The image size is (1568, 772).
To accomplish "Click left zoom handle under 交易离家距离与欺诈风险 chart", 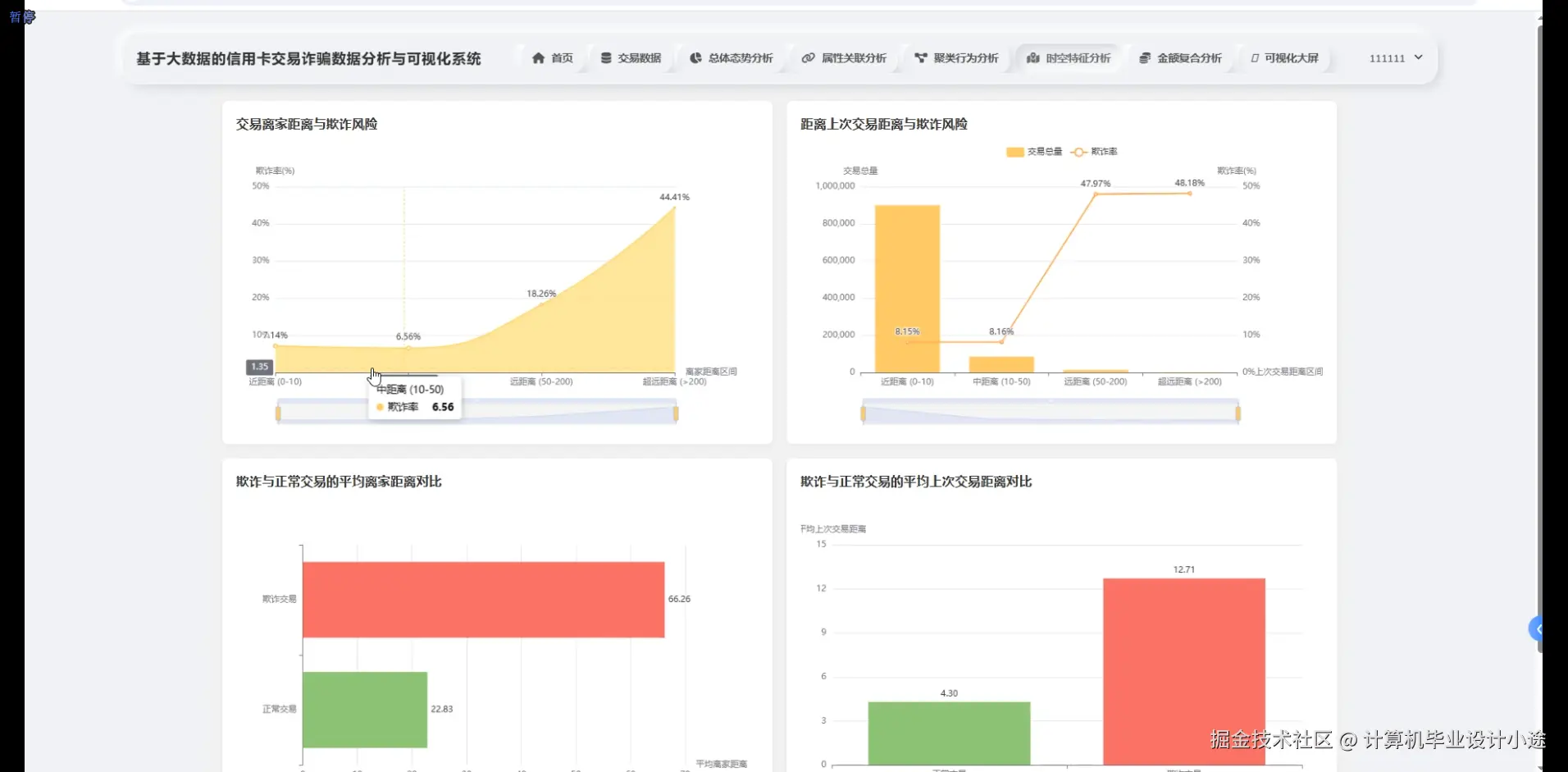I will 278,413.
